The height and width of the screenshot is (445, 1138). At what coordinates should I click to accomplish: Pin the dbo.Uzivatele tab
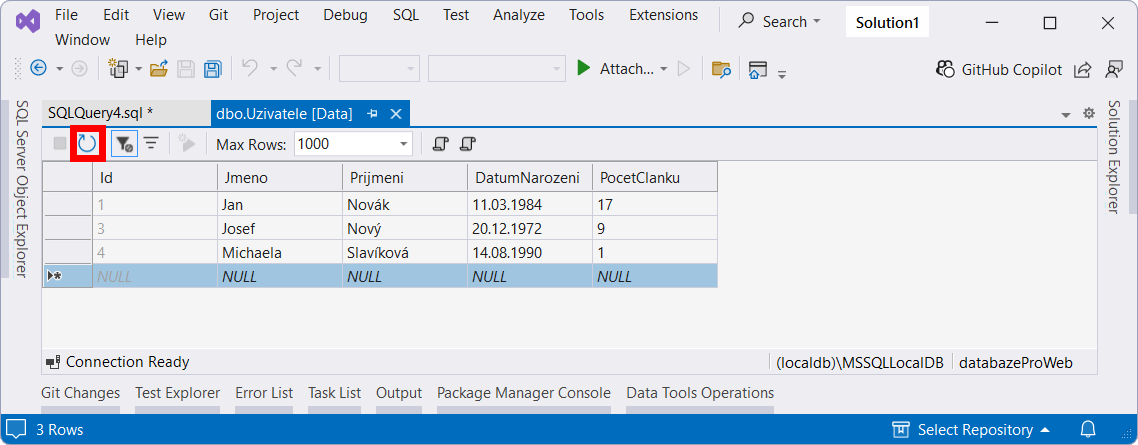coord(373,113)
